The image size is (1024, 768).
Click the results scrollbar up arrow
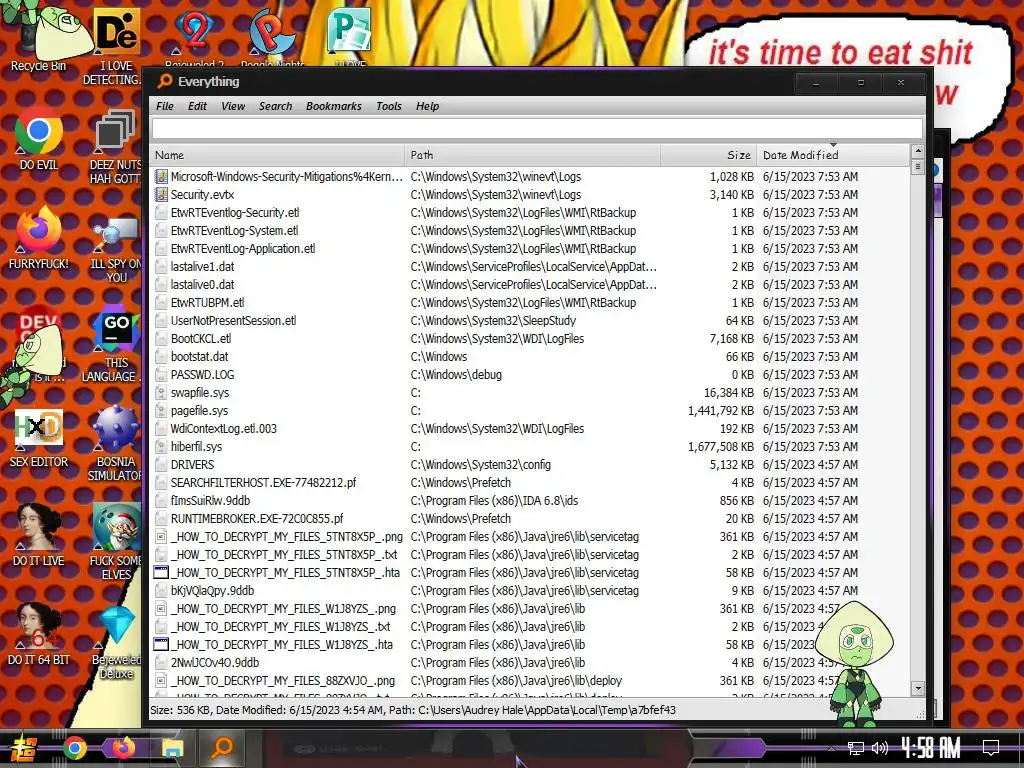(918, 151)
